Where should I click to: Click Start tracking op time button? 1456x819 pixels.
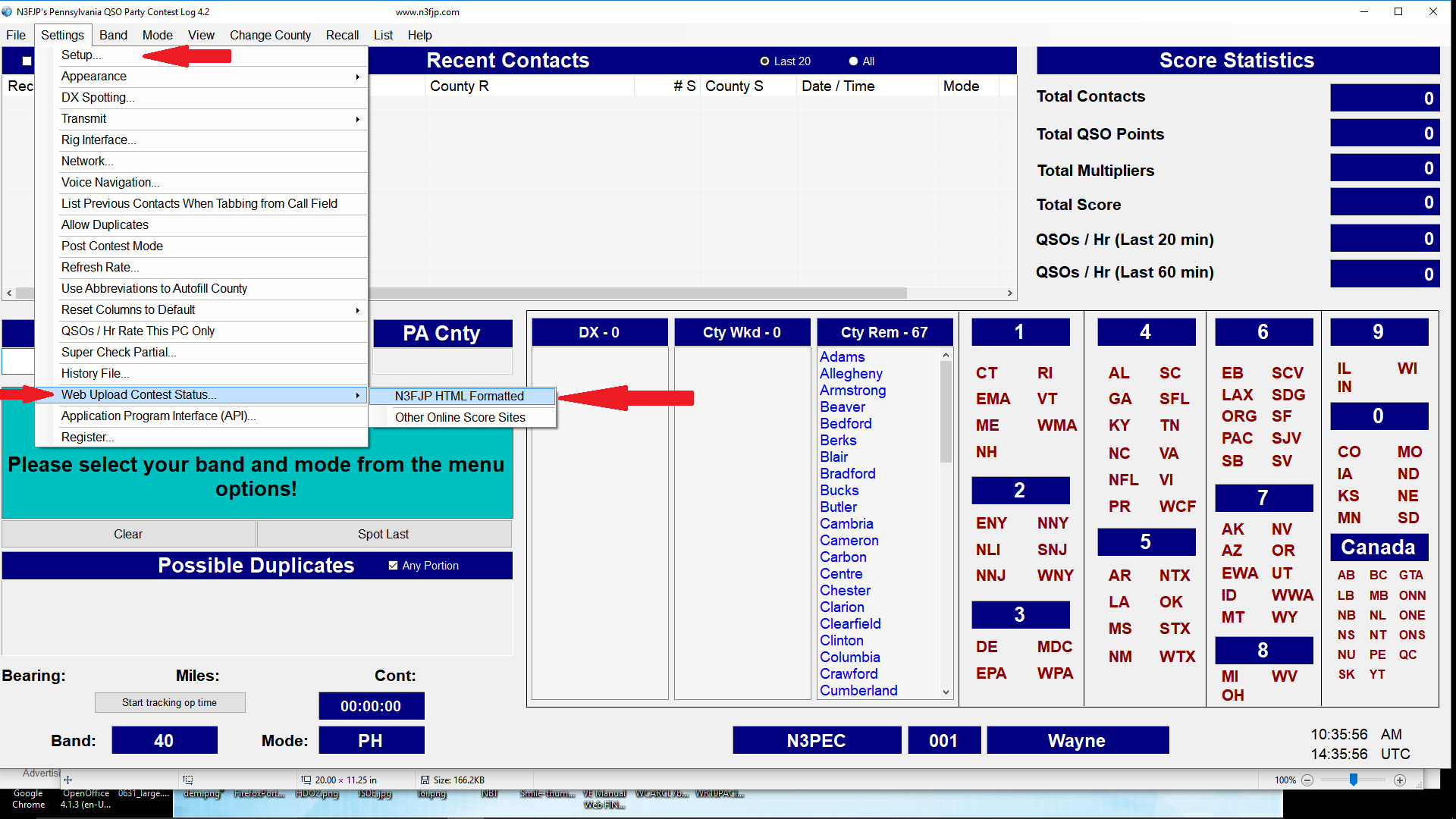[169, 702]
